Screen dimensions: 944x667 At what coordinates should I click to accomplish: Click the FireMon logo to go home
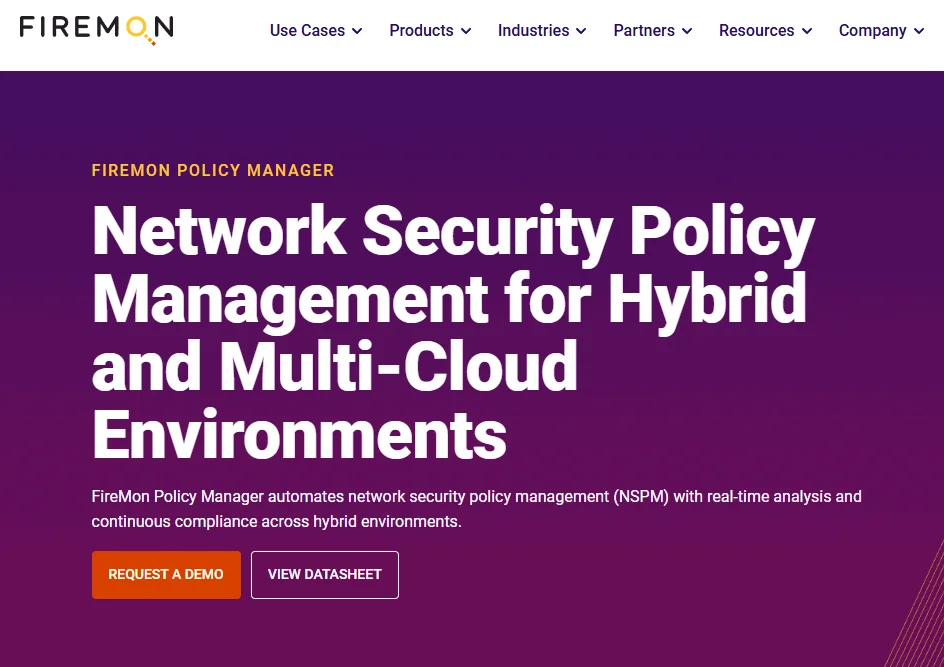pyautogui.click(x=96, y=29)
